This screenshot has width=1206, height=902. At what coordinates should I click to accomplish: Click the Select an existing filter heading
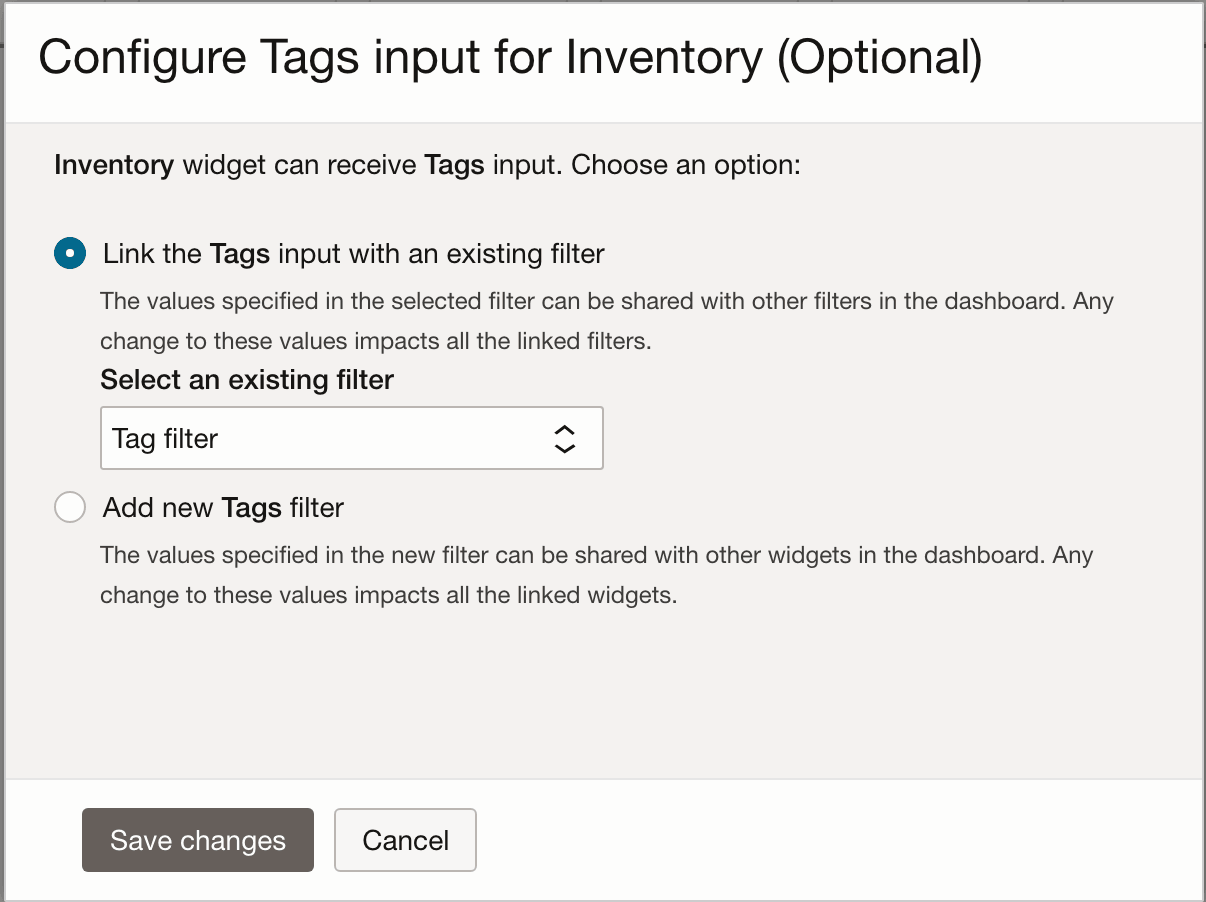[246, 380]
